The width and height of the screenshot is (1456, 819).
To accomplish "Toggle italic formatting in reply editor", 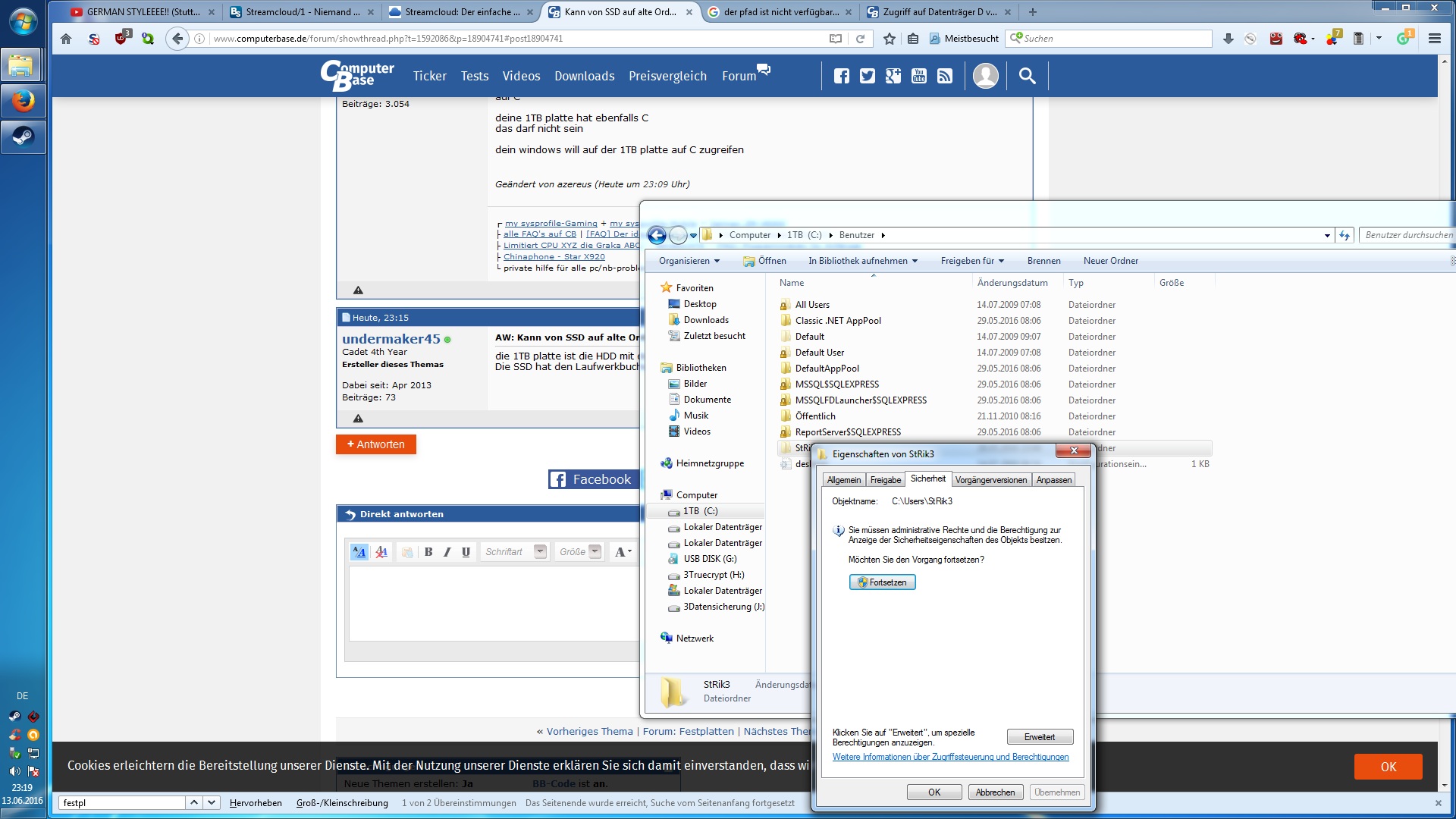I will pos(447,552).
